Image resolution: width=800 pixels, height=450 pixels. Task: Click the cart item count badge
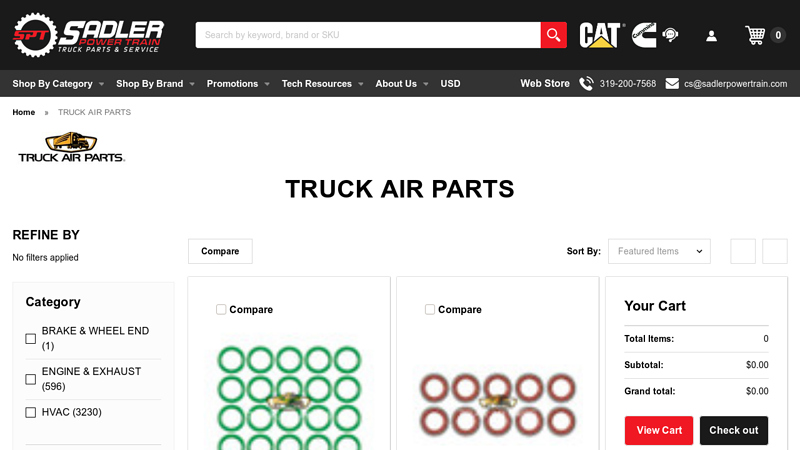(x=778, y=35)
